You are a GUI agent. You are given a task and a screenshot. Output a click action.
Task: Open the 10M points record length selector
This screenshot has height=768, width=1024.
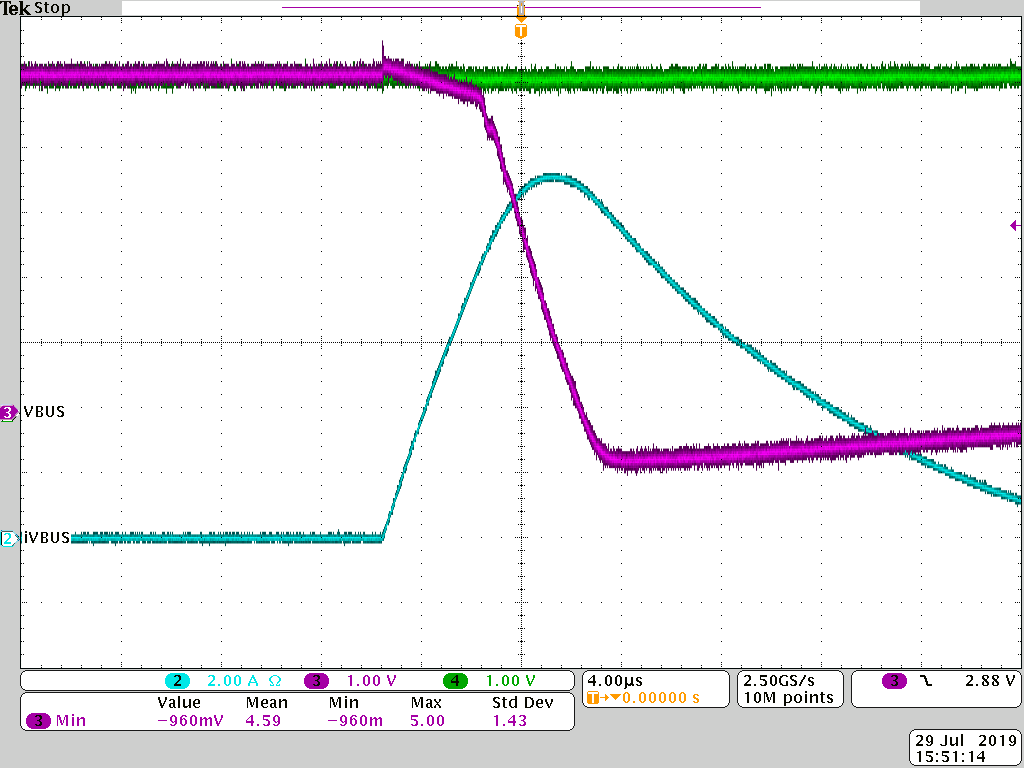click(789, 698)
